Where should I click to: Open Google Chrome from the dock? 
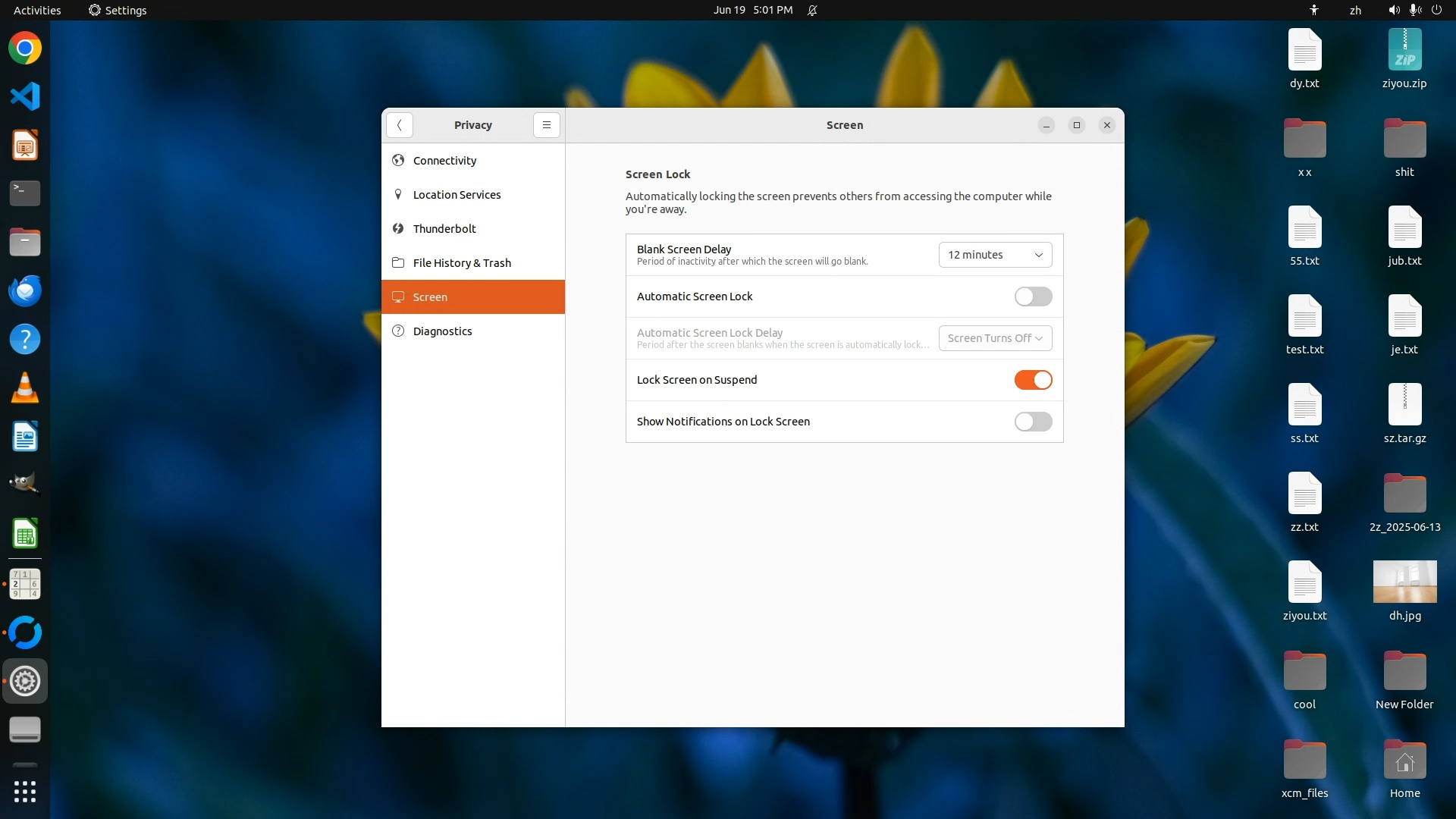click(x=25, y=49)
